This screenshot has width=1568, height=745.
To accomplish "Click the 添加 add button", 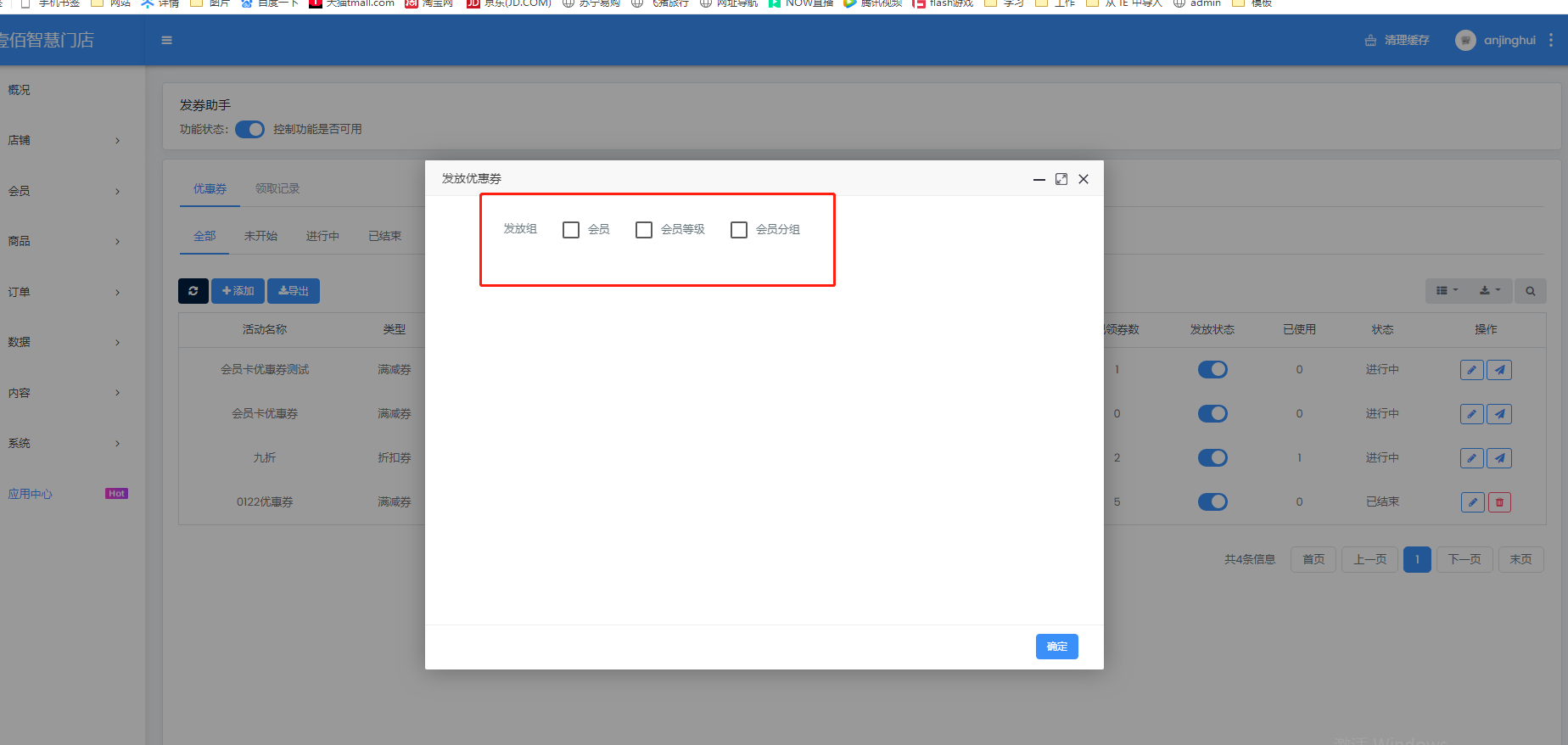I will coord(238,291).
